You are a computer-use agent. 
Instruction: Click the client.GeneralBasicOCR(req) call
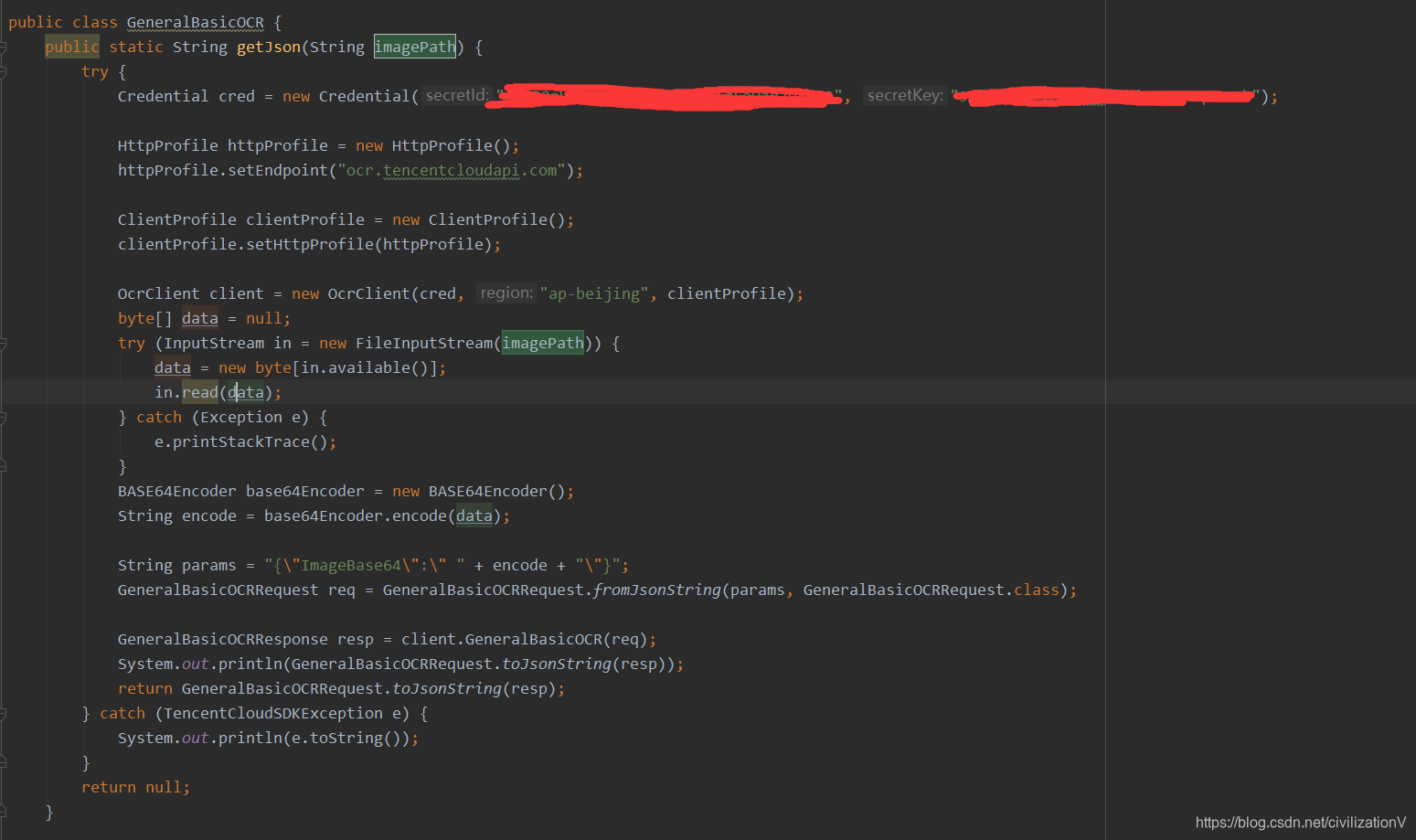[525, 640]
